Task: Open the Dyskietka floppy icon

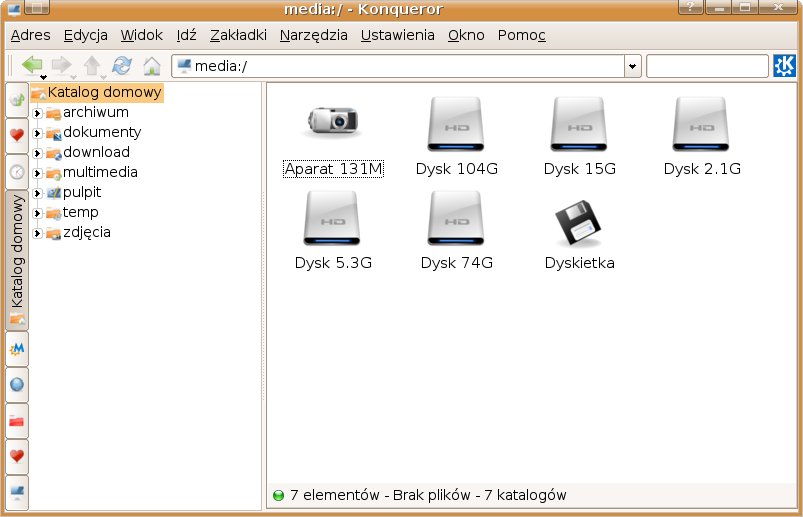Action: [x=579, y=235]
